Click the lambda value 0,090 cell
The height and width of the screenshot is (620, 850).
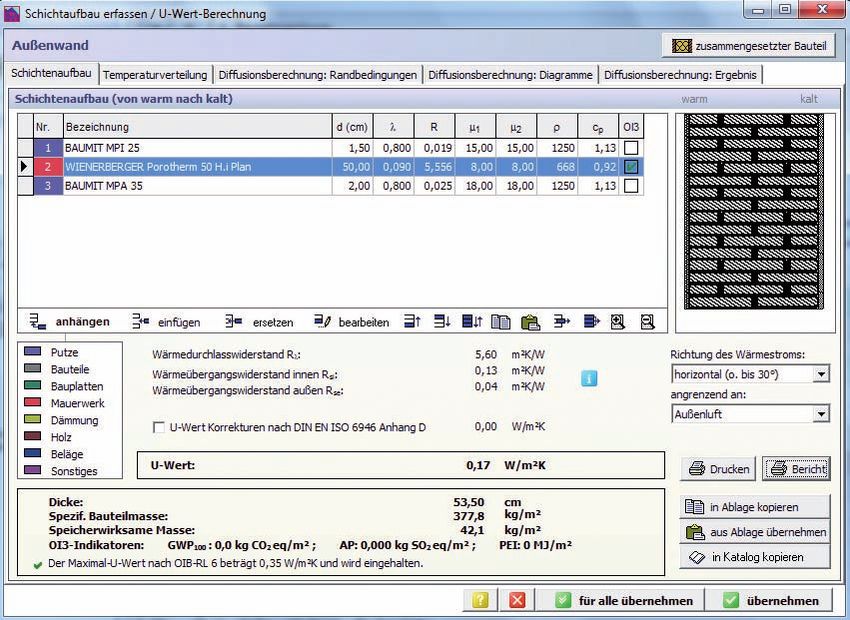pos(394,167)
